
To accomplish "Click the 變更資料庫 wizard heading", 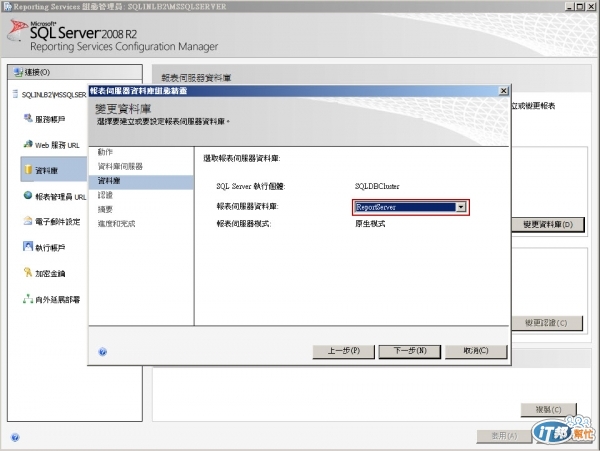I will tap(123, 109).
